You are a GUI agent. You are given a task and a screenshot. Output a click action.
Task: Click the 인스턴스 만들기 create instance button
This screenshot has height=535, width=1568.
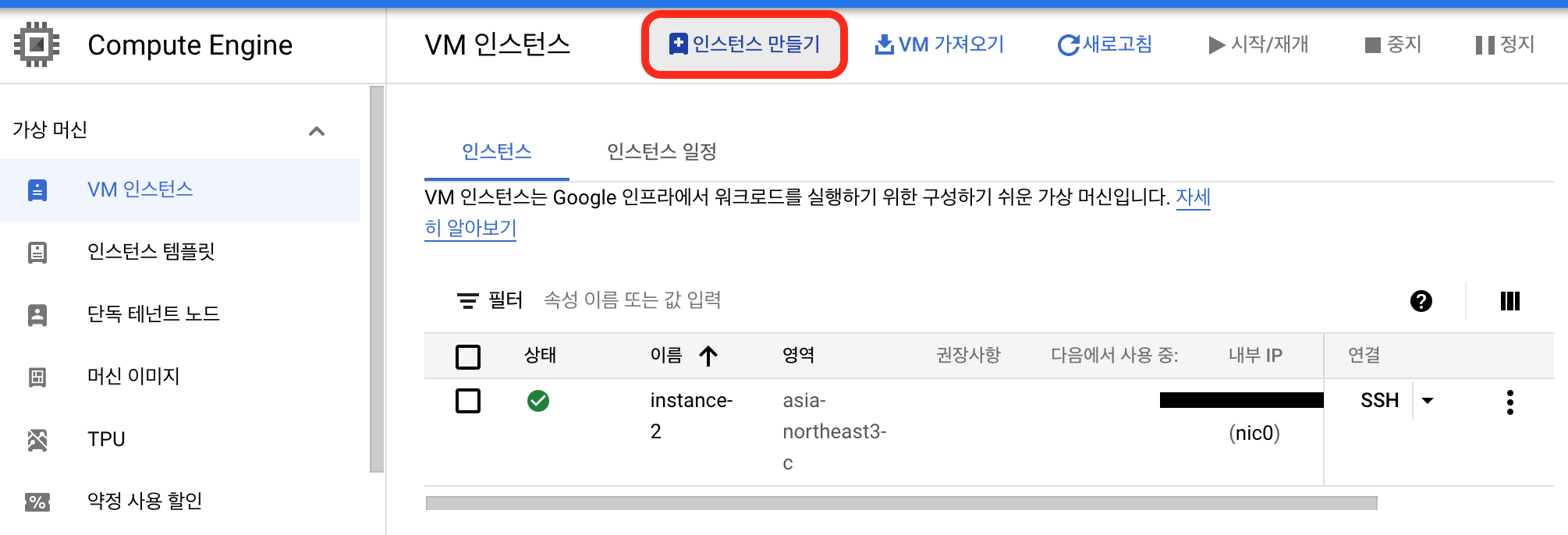[x=745, y=44]
